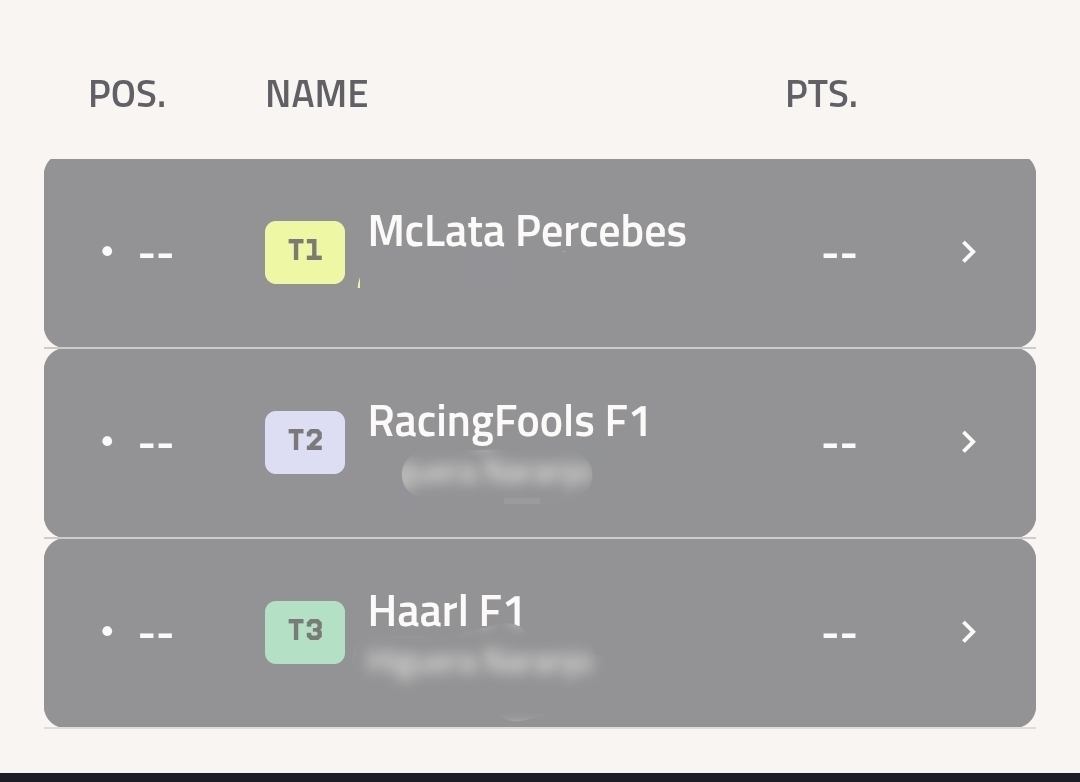
Task: Click the lavender T2 team badge
Action: pyautogui.click(x=305, y=442)
